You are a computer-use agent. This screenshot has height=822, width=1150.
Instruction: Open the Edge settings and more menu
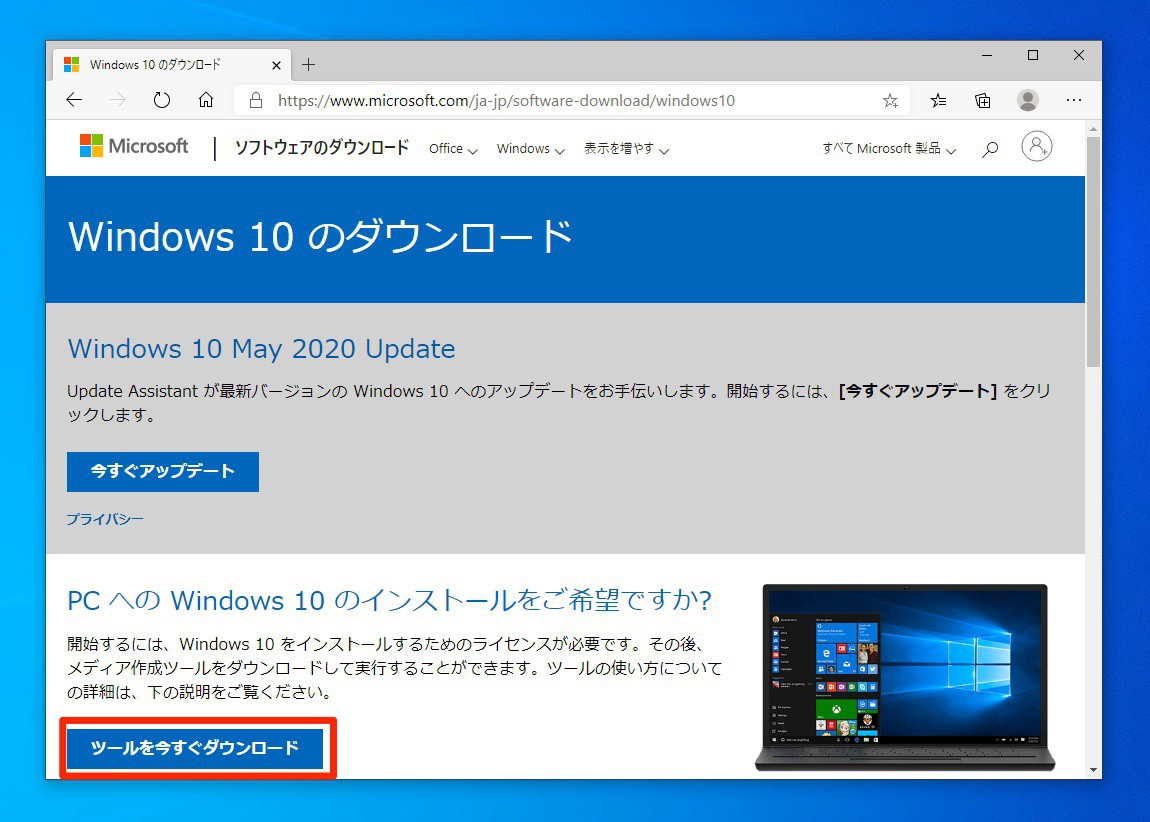[1074, 100]
